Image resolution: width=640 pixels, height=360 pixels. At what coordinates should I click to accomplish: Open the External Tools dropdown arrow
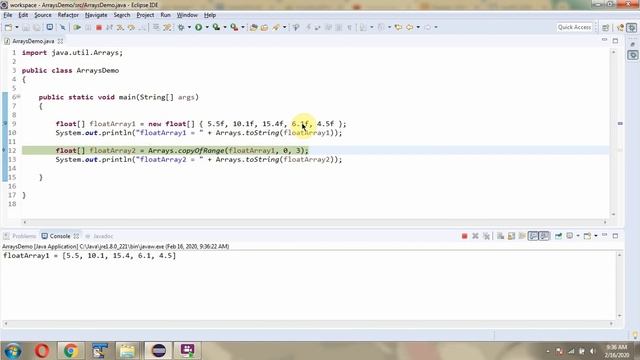click(x=243, y=27)
